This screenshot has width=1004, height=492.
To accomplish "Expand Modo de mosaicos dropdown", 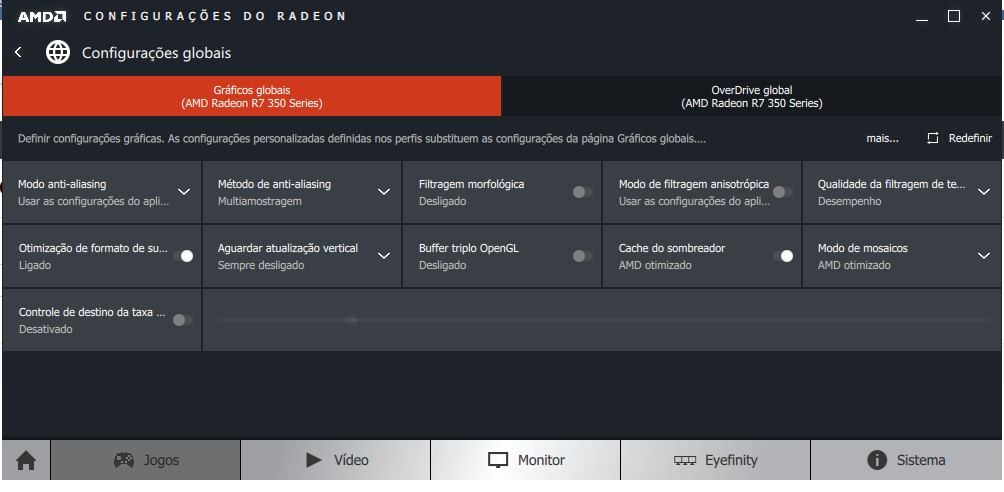I will [984, 256].
